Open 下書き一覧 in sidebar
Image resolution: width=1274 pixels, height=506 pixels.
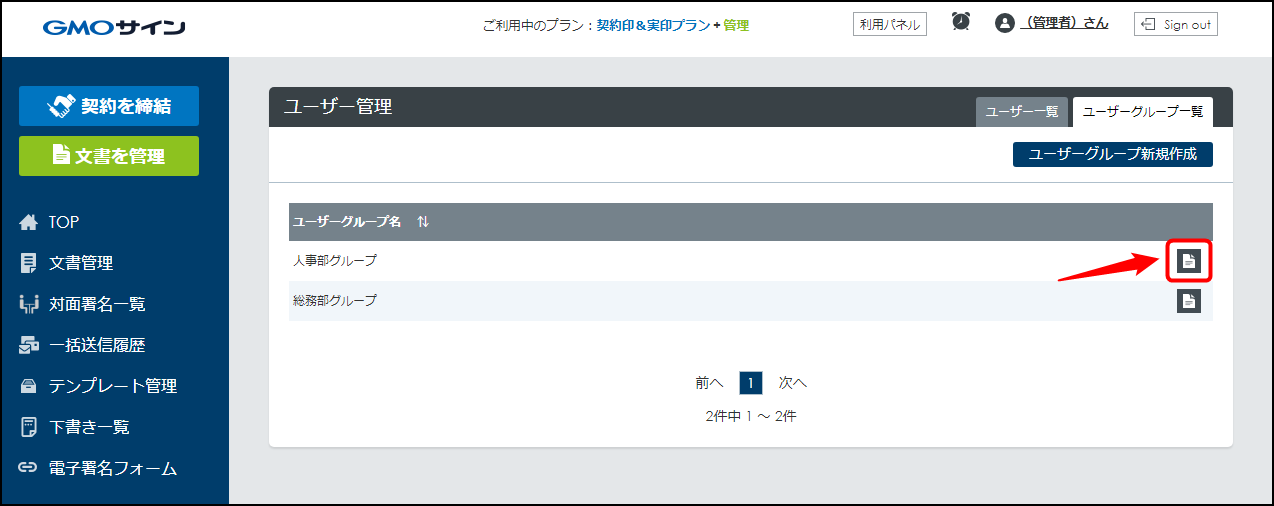point(88,427)
